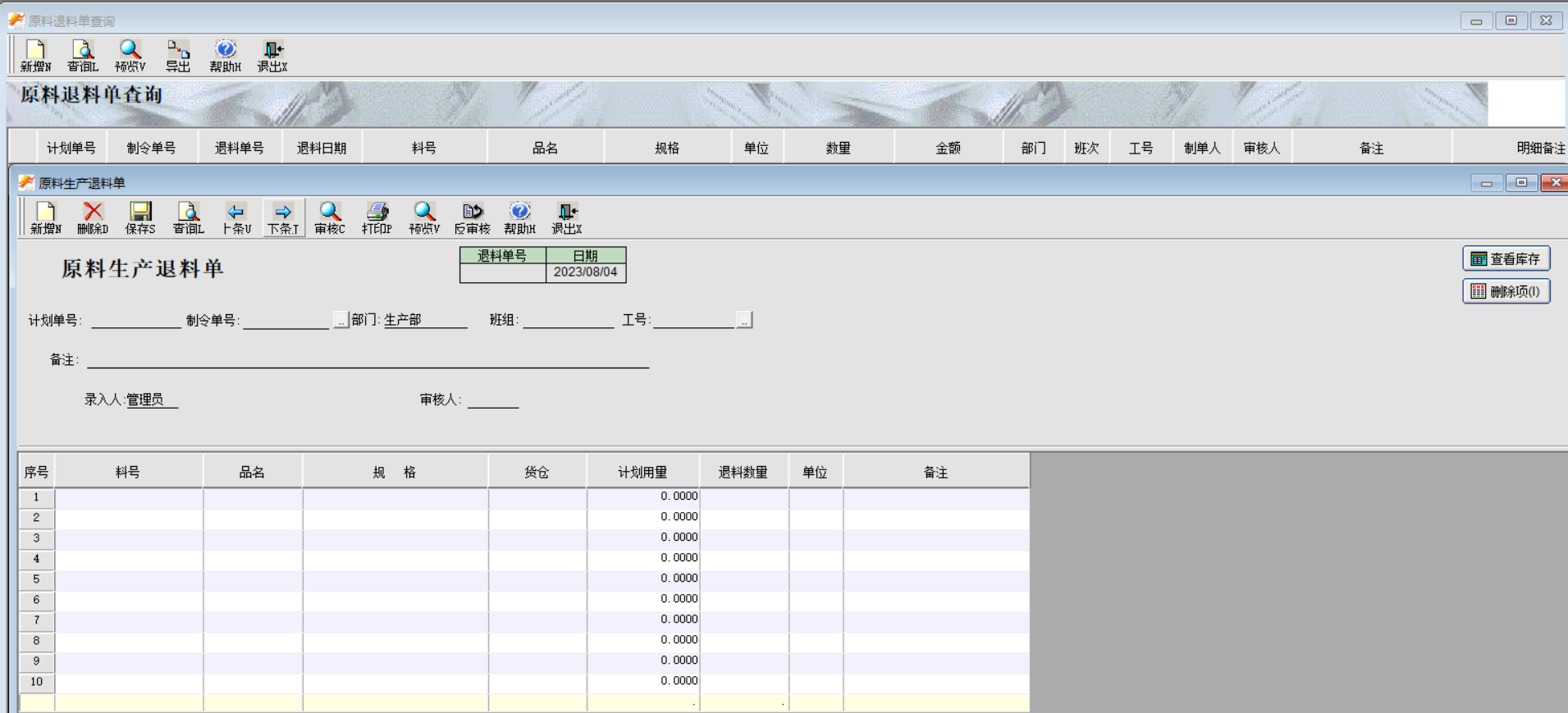Click 新增N in 原料生产退料单 toolbar

tap(46, 218)
